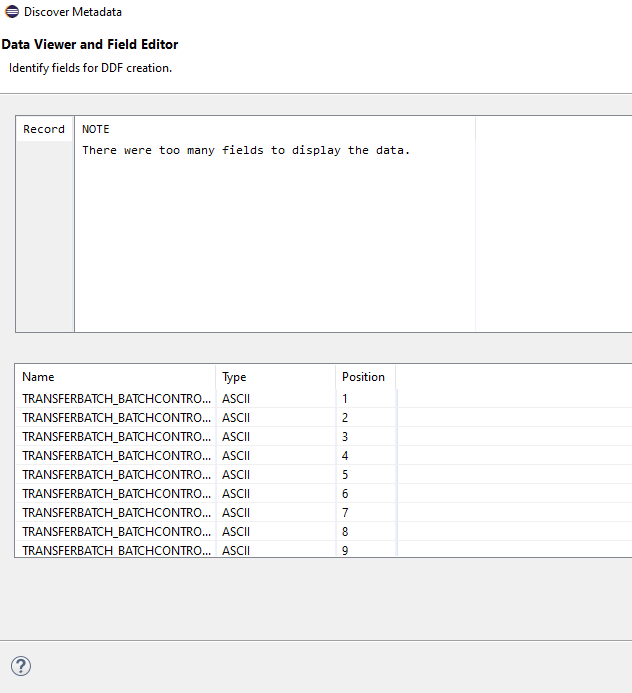Click the ASCII type cell for position 8

pyautogui.click(x=236, y=532)
